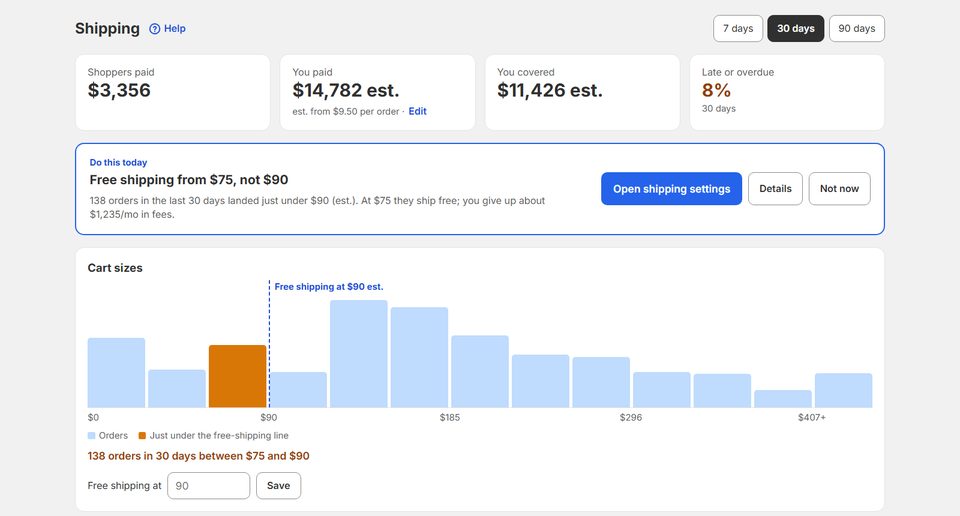
Task: Click the 'Do this today' label
Action: 118,162
